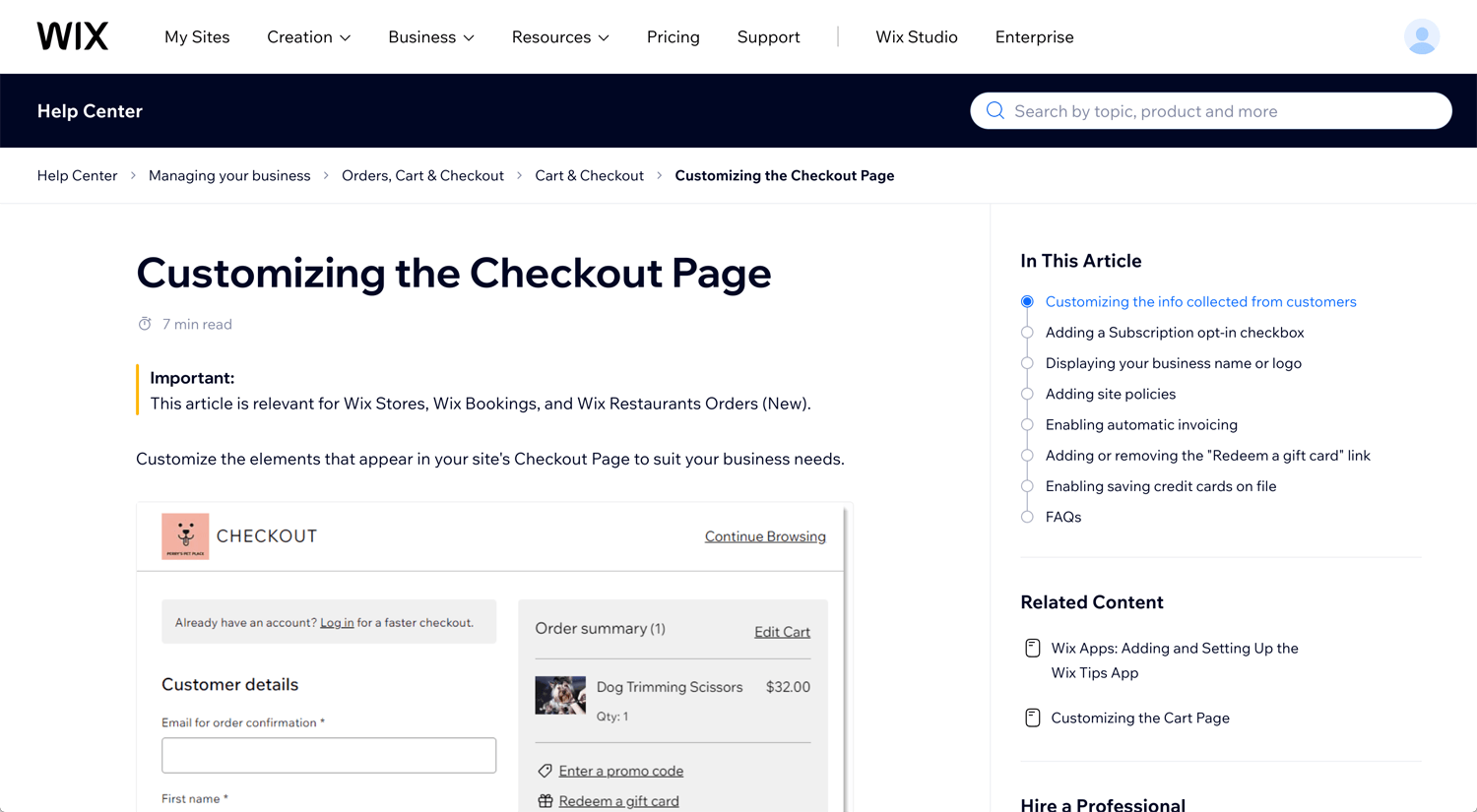1477x812 pixels.
Task: Open the Enterprise navigation link
Action: [x=1034, y=37]
